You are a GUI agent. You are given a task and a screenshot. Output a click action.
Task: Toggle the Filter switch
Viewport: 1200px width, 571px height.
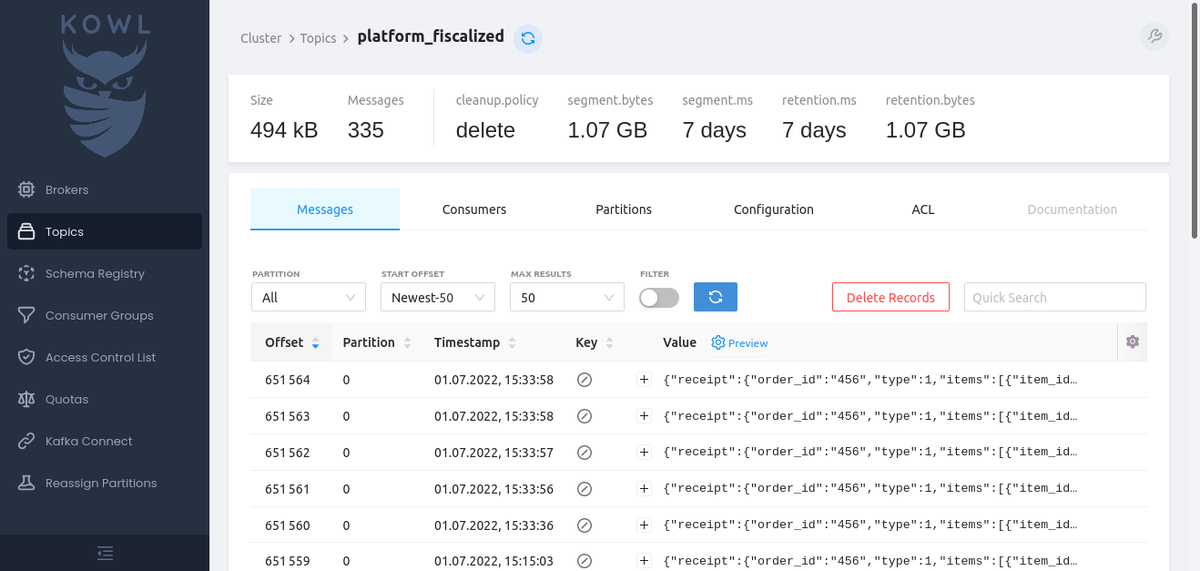[x=659, y=297]
